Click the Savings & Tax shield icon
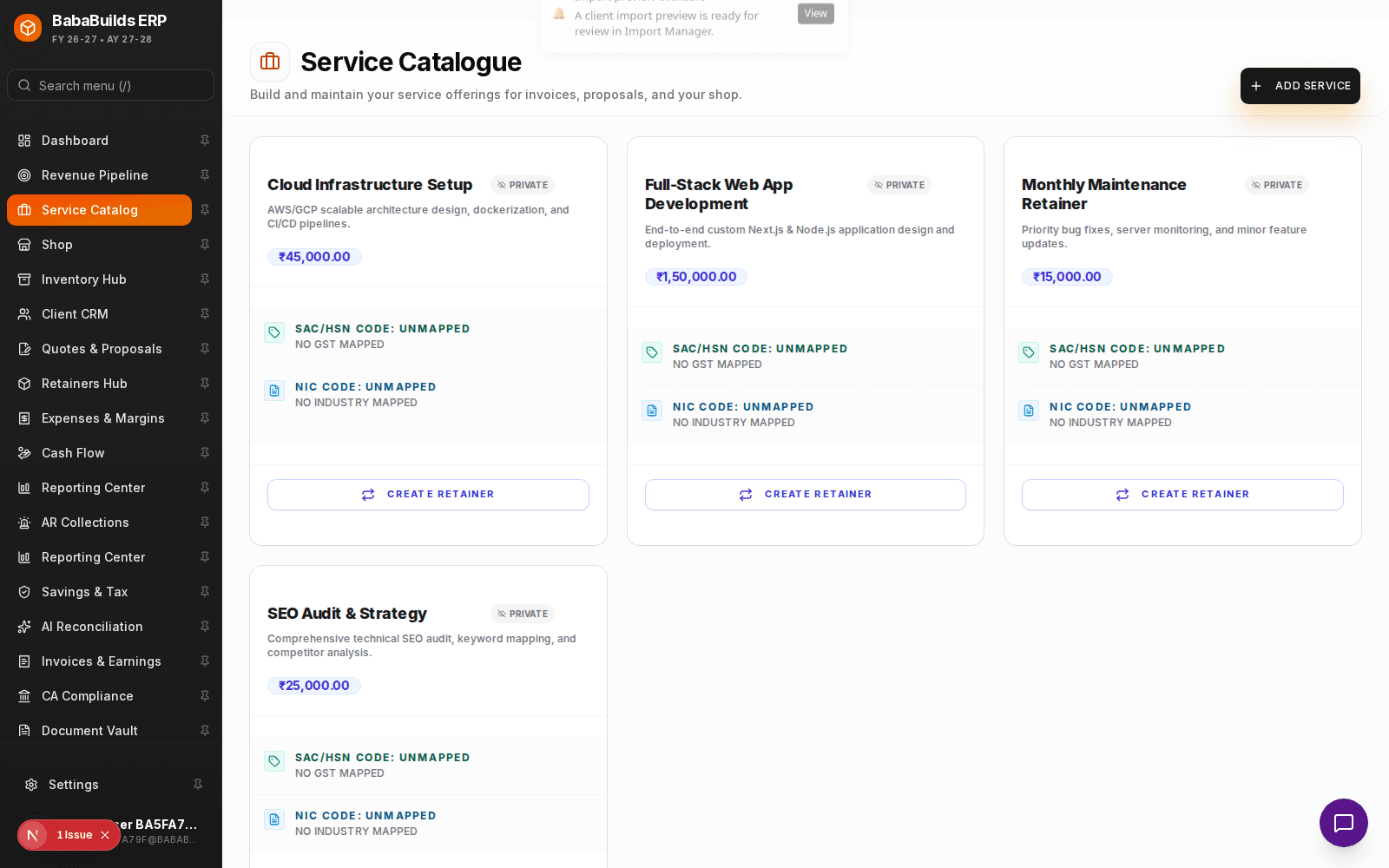Image resolution: width=1389 pixels, height=868 pixels. click(24, 592)
